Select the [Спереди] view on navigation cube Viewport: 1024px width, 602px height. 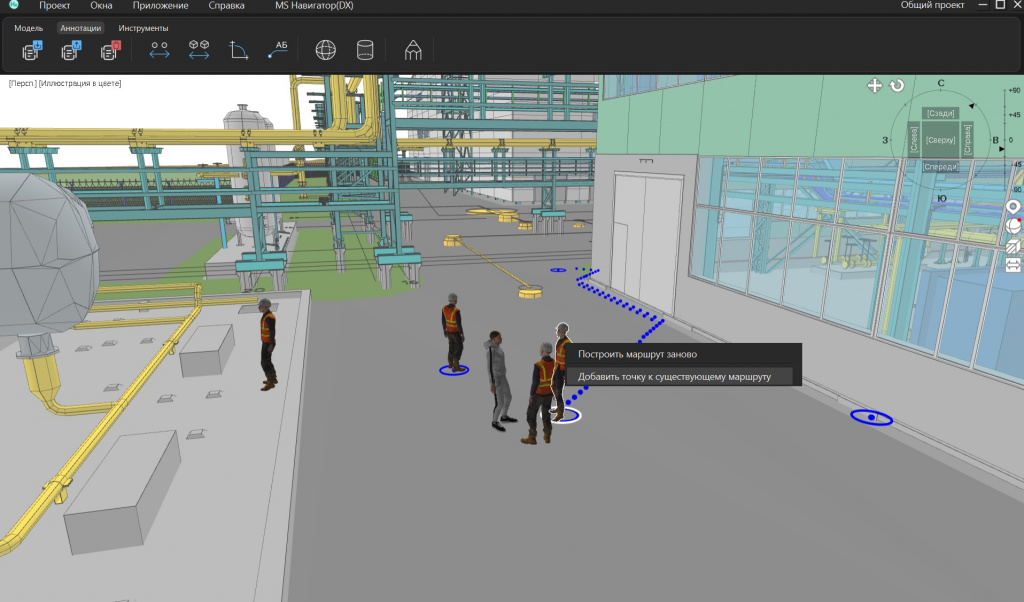coord(940,167)
